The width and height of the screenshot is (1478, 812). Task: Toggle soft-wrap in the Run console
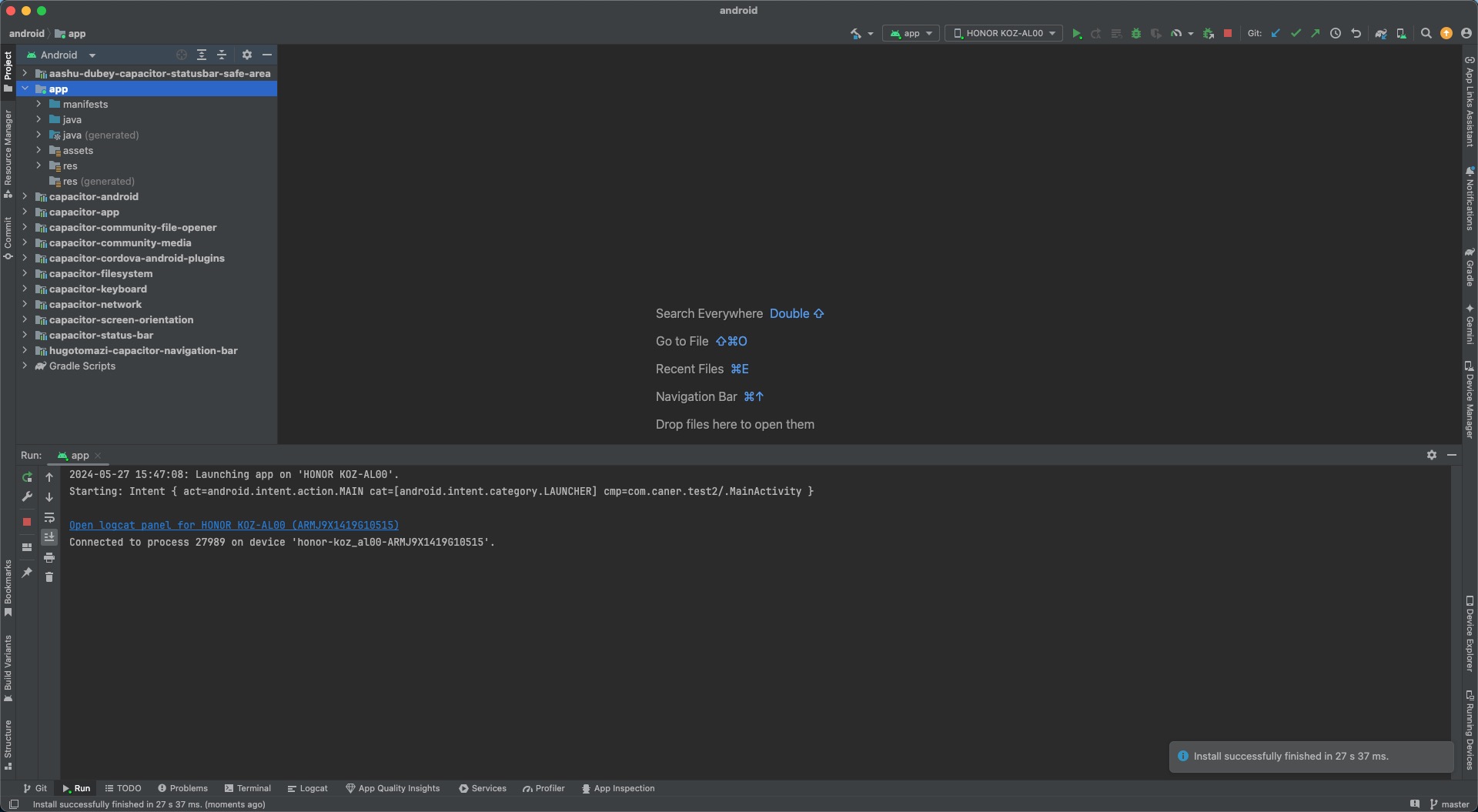tap(49, 517)
